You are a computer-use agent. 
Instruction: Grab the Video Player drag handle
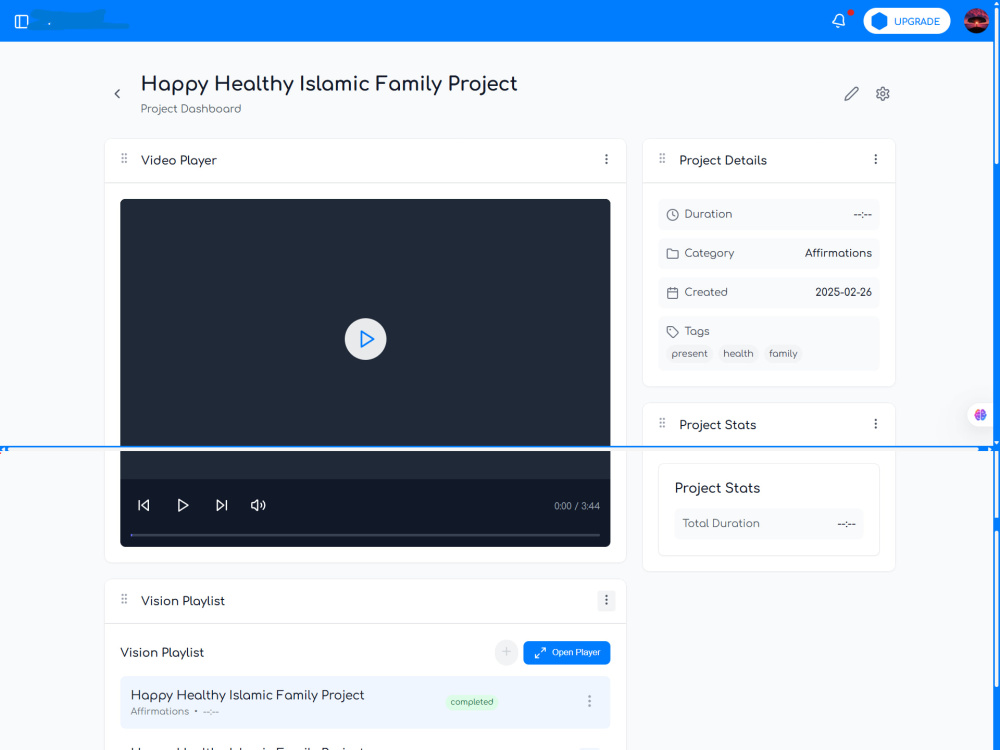point(124,158)
